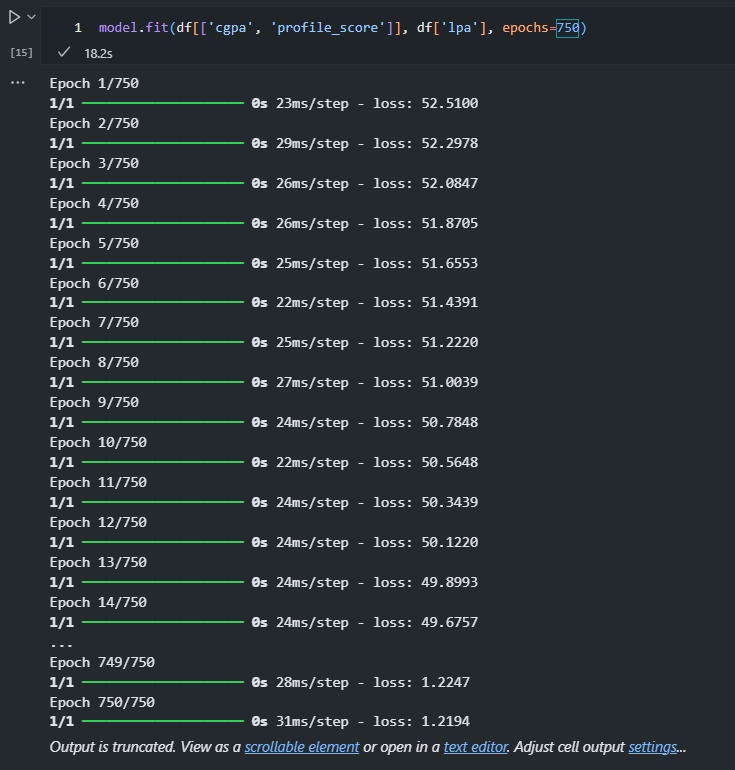Click 'Epoch 7/750' output line

[94, 323]
